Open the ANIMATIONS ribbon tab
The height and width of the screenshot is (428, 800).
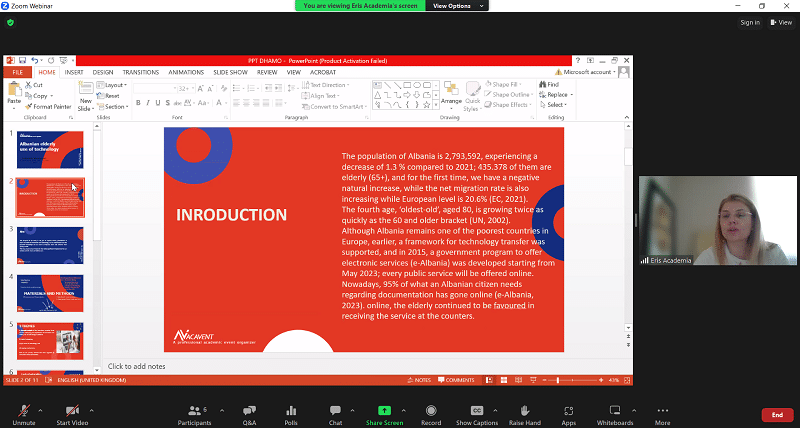pyautogui.click(x=184, y=72)
